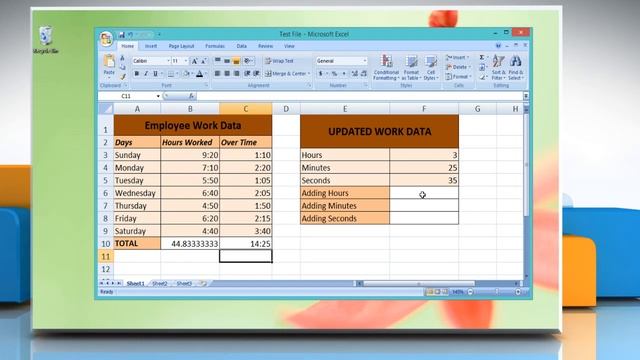
Task: Toggle the highlighted Bottom Align button
Action: point(236,61)
